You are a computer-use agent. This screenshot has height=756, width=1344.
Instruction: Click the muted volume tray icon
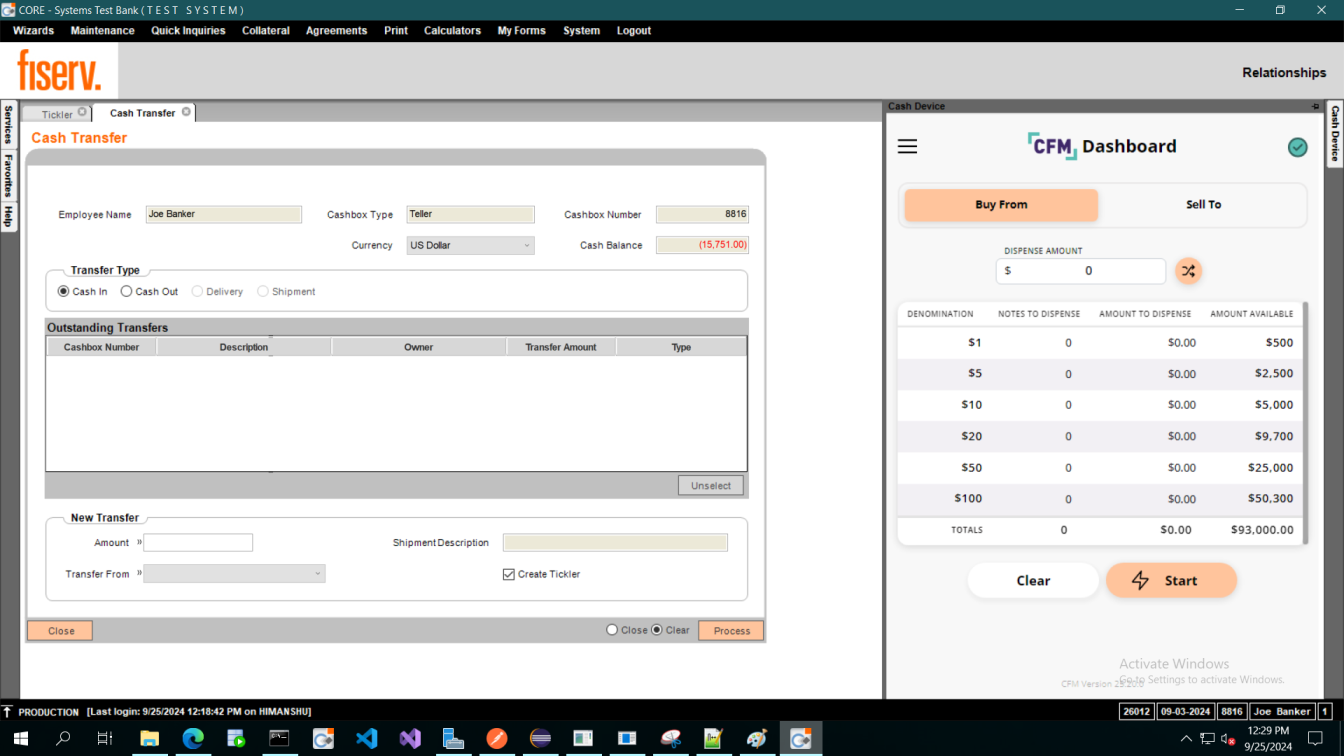tap(1227, 739)
